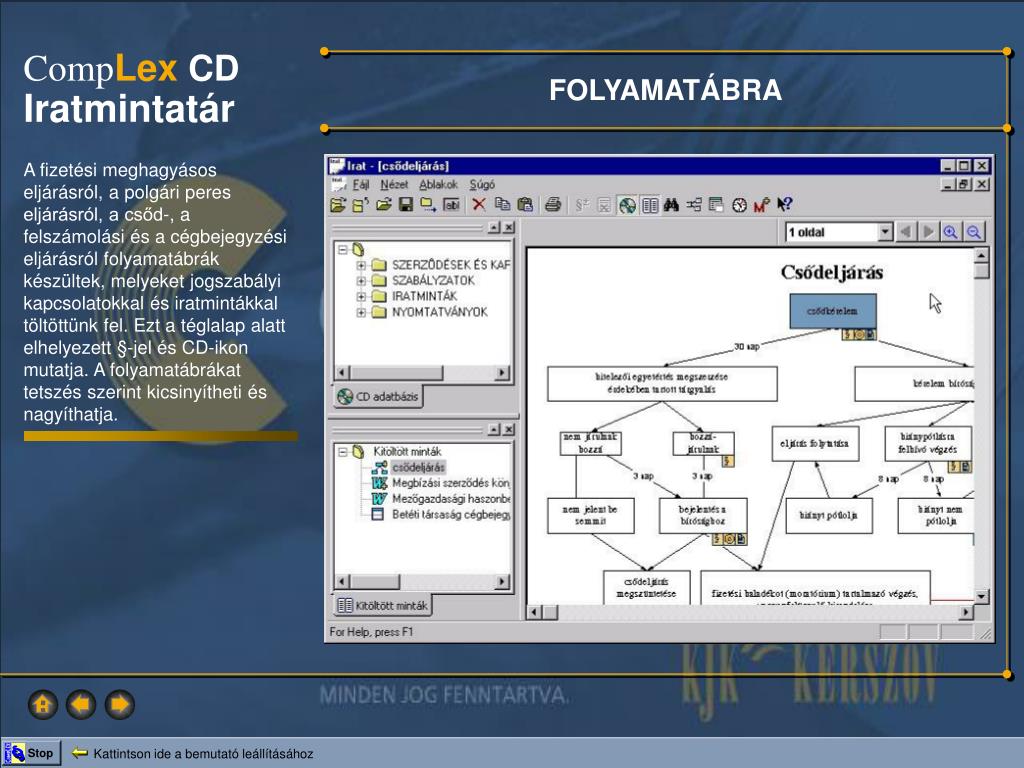Close the 'Kitöltött minták' tree panel
This screenshot has width=1024, height=768.
(x=509, y=430)
